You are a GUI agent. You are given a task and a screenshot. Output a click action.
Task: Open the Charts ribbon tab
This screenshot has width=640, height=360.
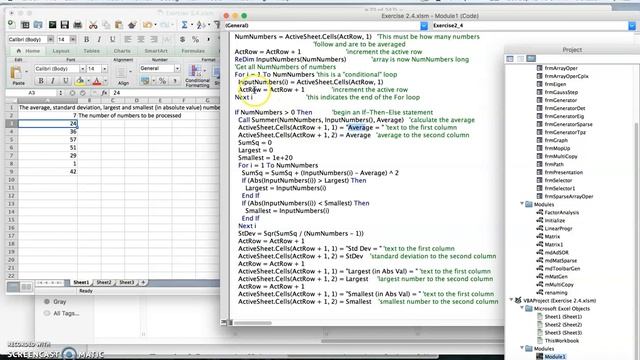[122, 51]
